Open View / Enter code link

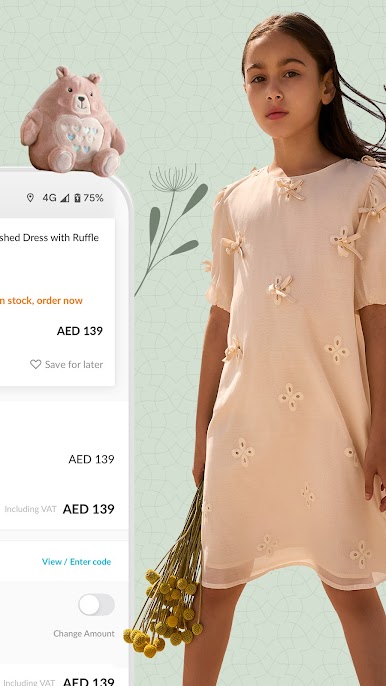coord(77,561)
